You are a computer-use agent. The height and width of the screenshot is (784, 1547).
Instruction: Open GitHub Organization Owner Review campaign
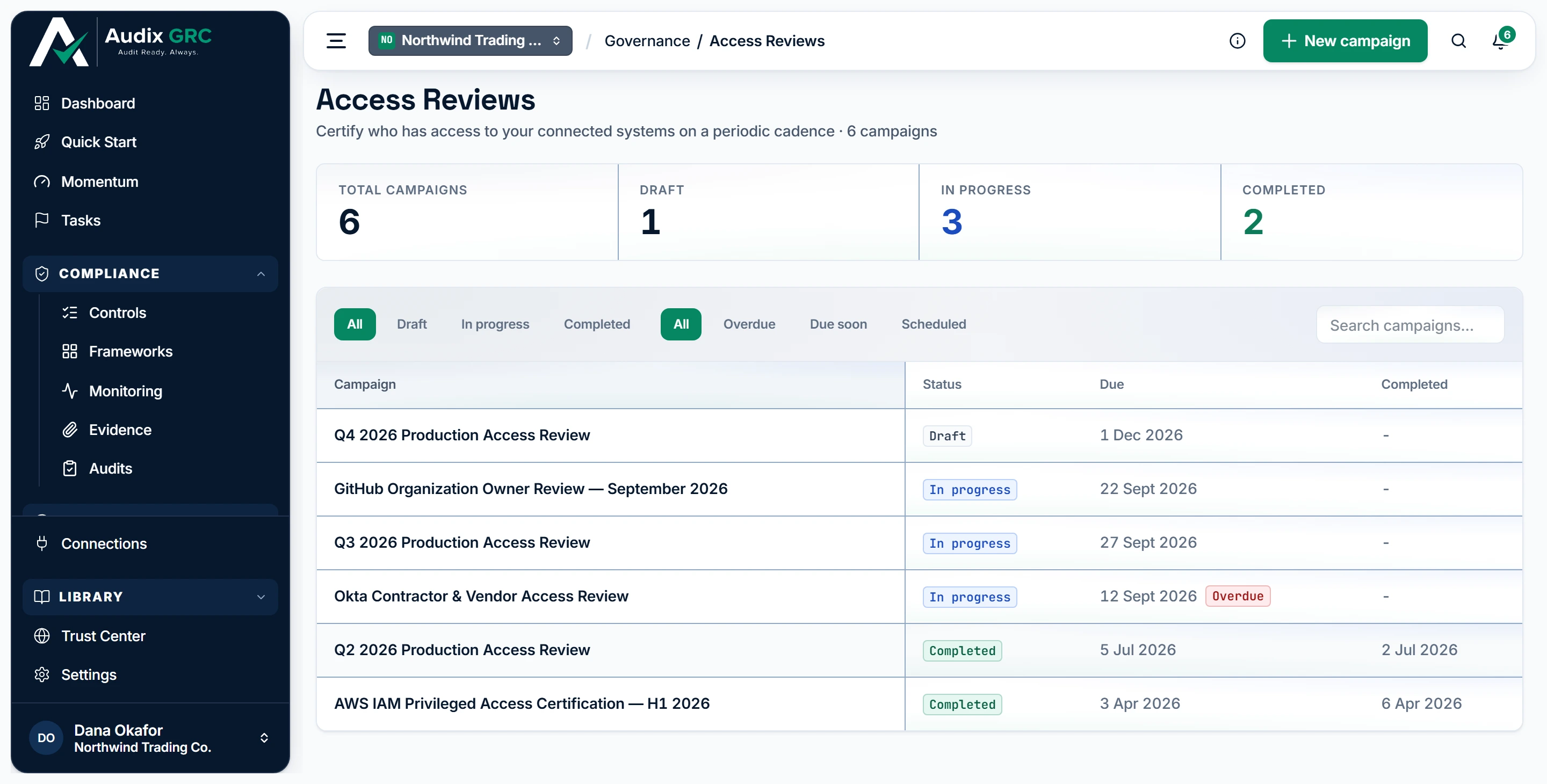click(x=531, y=489)
